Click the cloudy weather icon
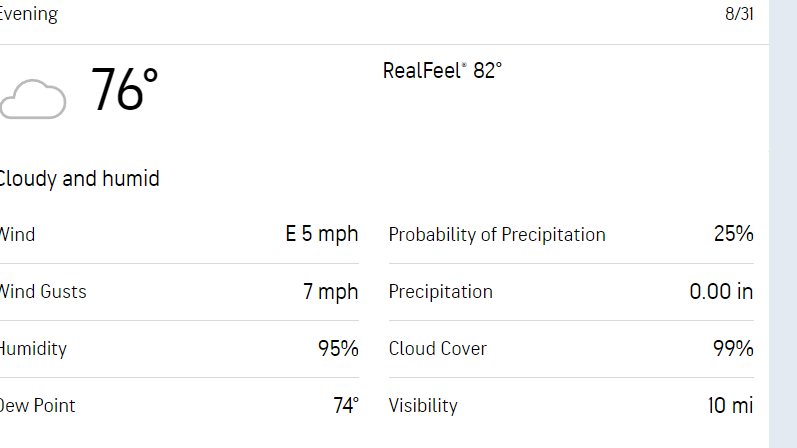 tap(33, 100)
